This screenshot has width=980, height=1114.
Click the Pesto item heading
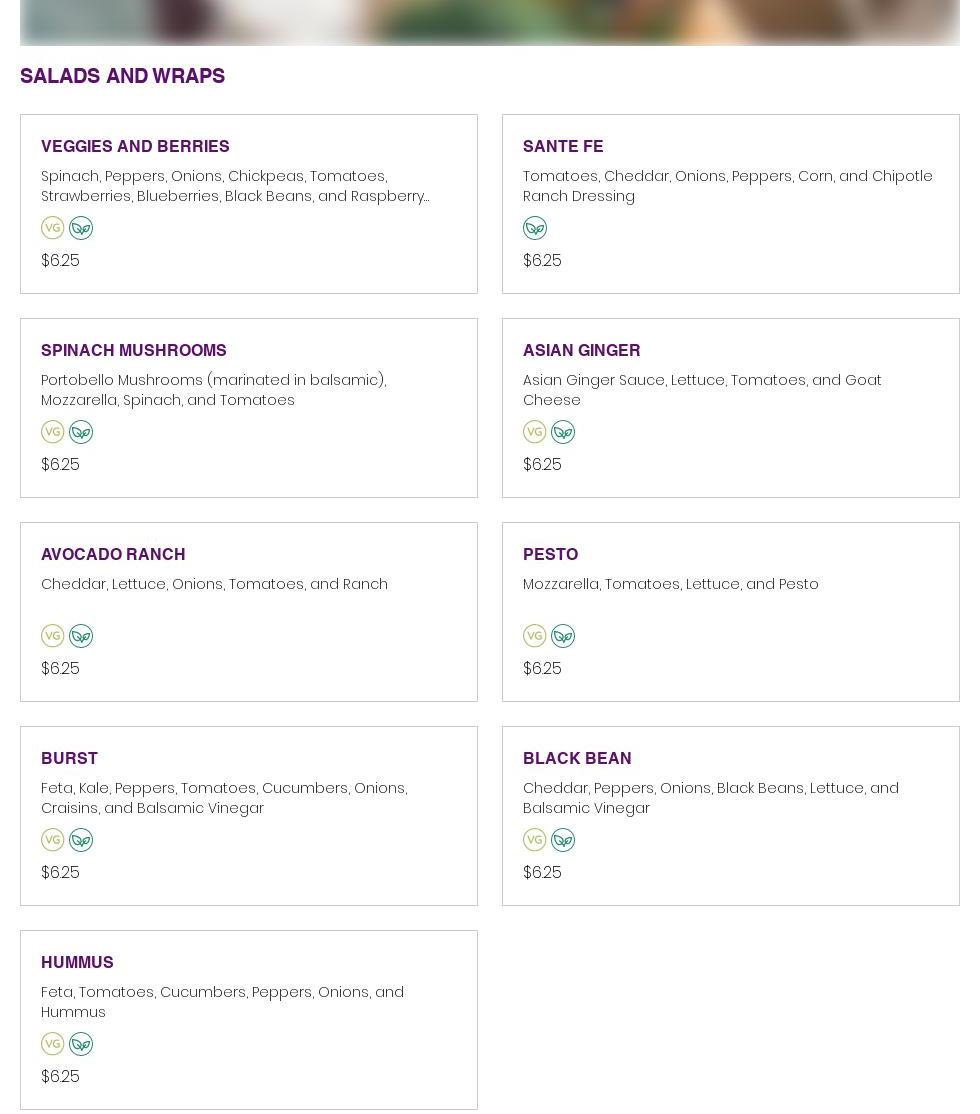coord(550,554)
